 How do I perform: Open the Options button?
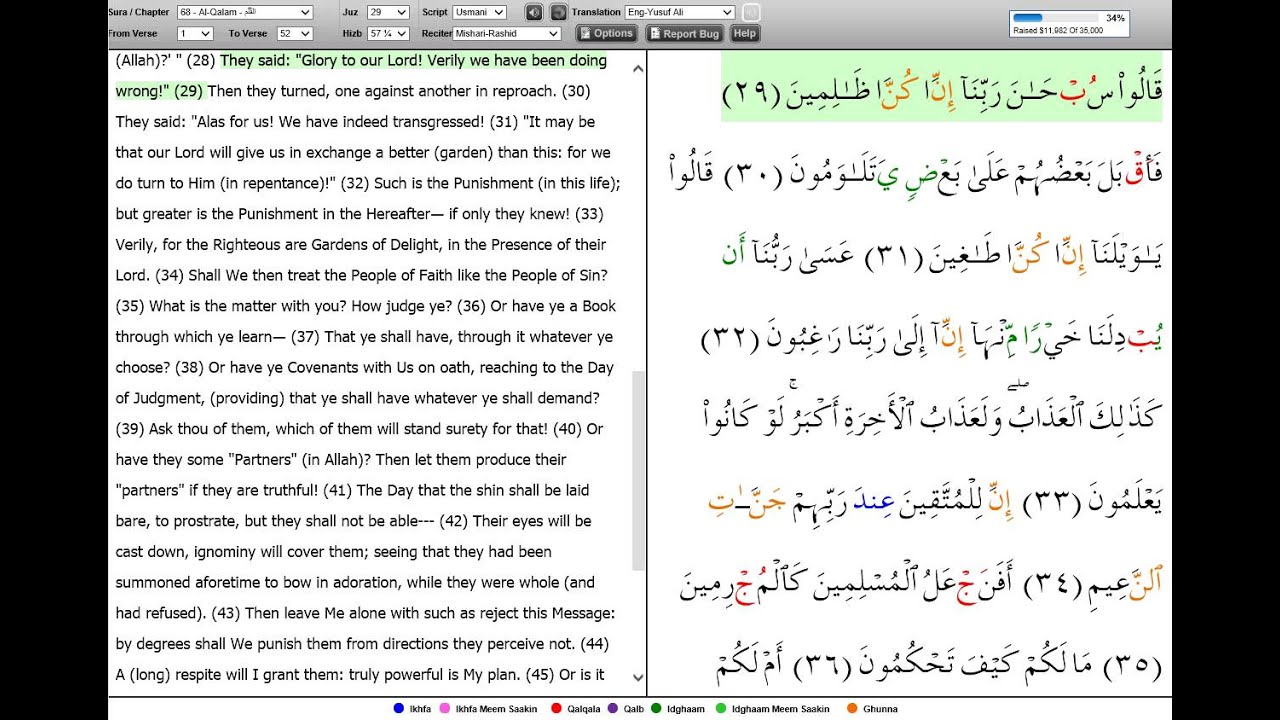pos(607,33)
